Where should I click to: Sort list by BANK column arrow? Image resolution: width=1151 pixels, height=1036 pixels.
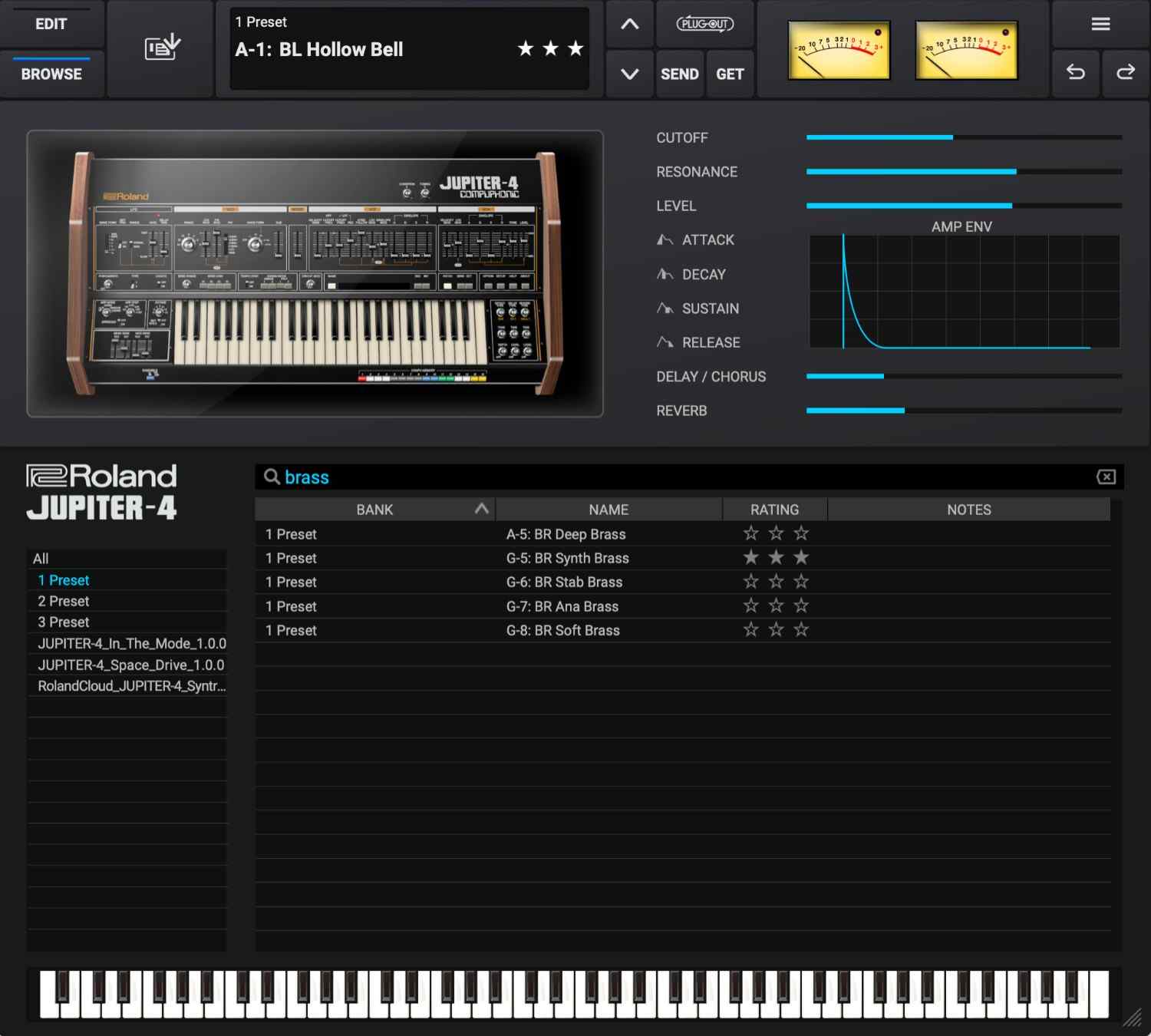coord(481,509)
